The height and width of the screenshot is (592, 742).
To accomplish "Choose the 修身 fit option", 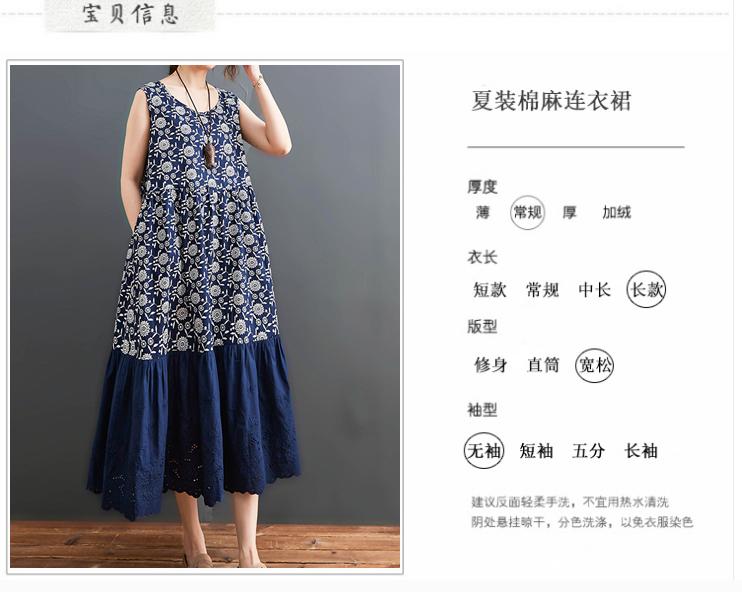I will click(x=491, y=365).
